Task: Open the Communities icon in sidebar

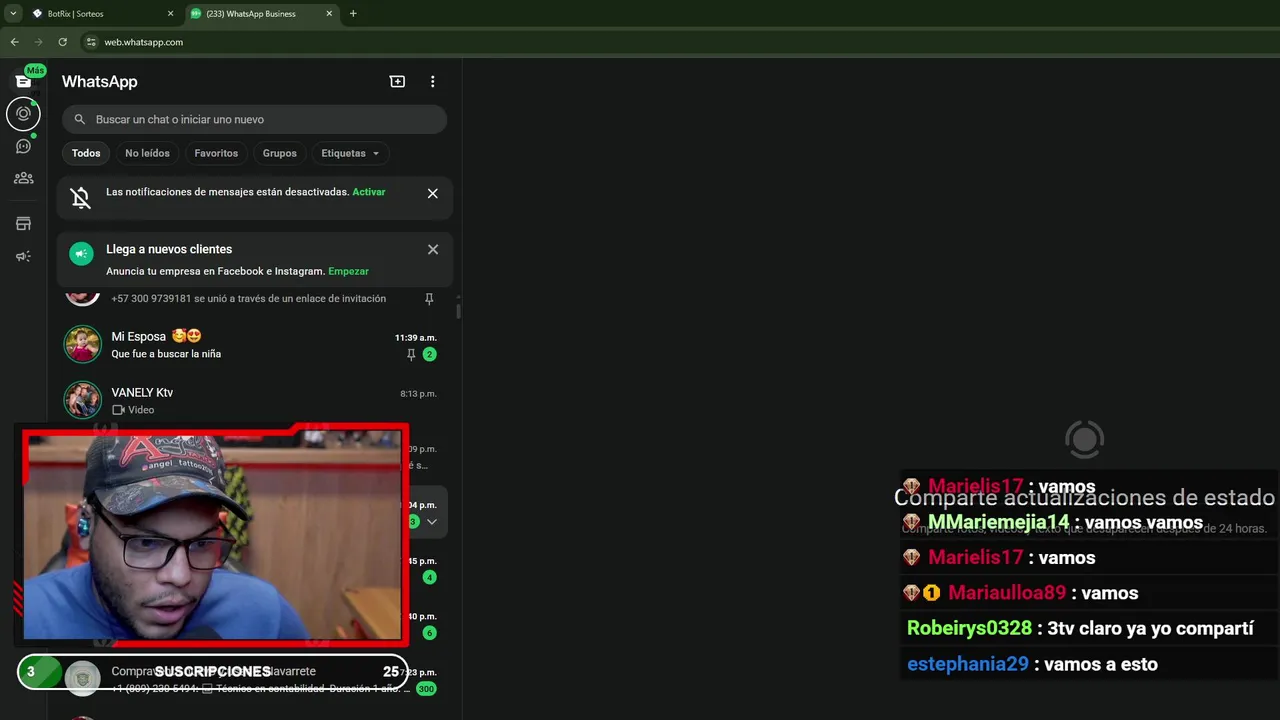Action: point(23,178)
